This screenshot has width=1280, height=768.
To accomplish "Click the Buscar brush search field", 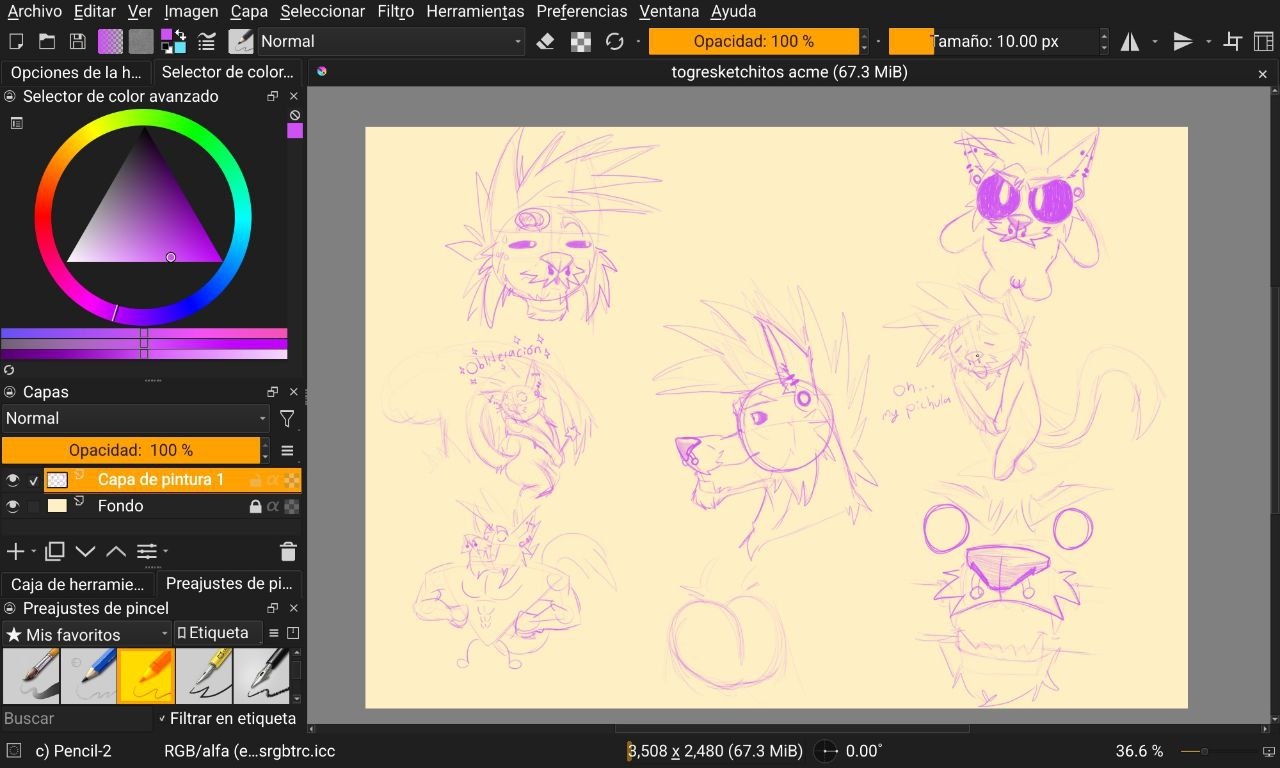I will pos(75,718).
